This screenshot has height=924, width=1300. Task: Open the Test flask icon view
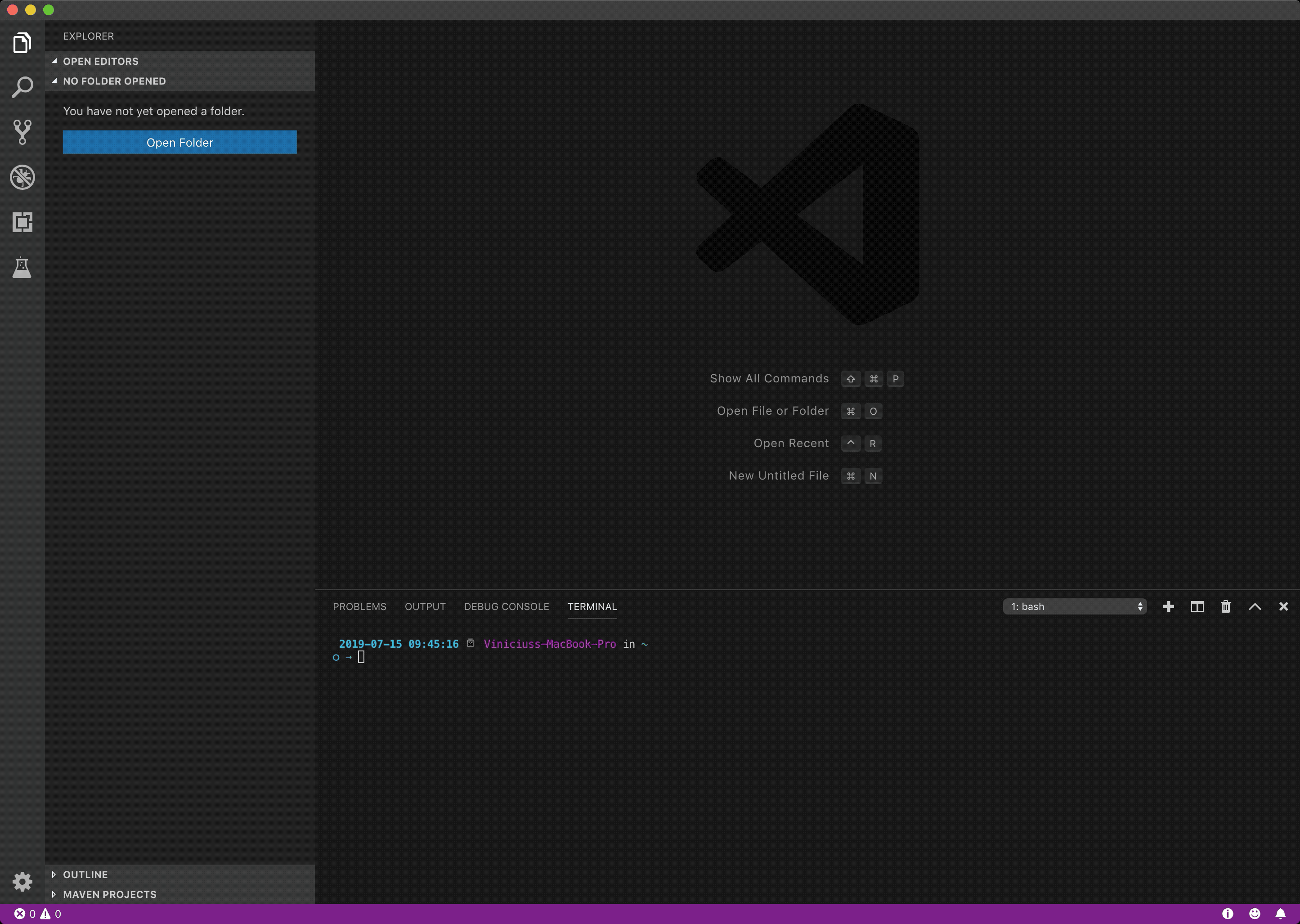[x=22, y=267]
